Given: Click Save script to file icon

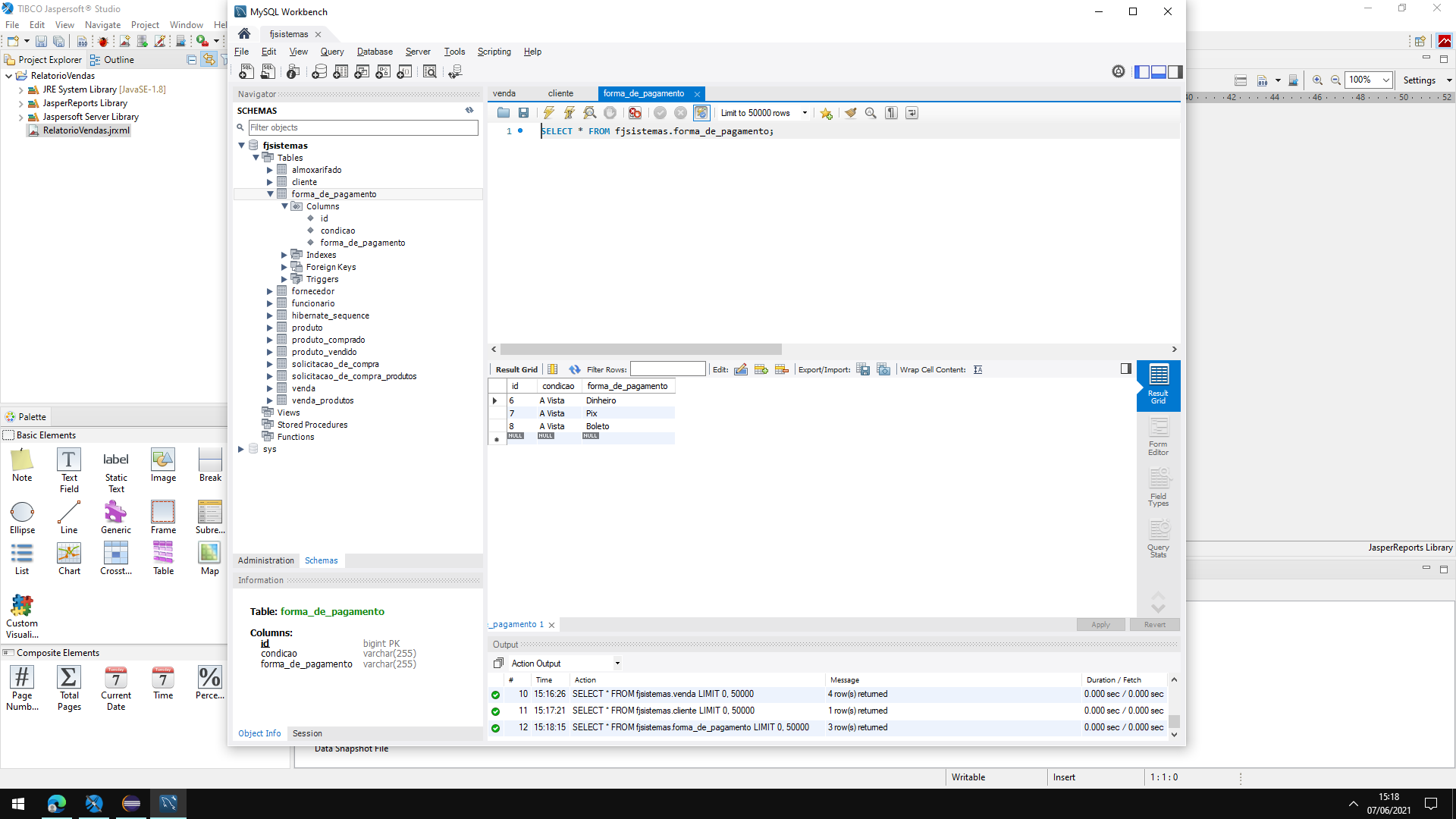Looking at the screenshot, I should pos(523,113).
